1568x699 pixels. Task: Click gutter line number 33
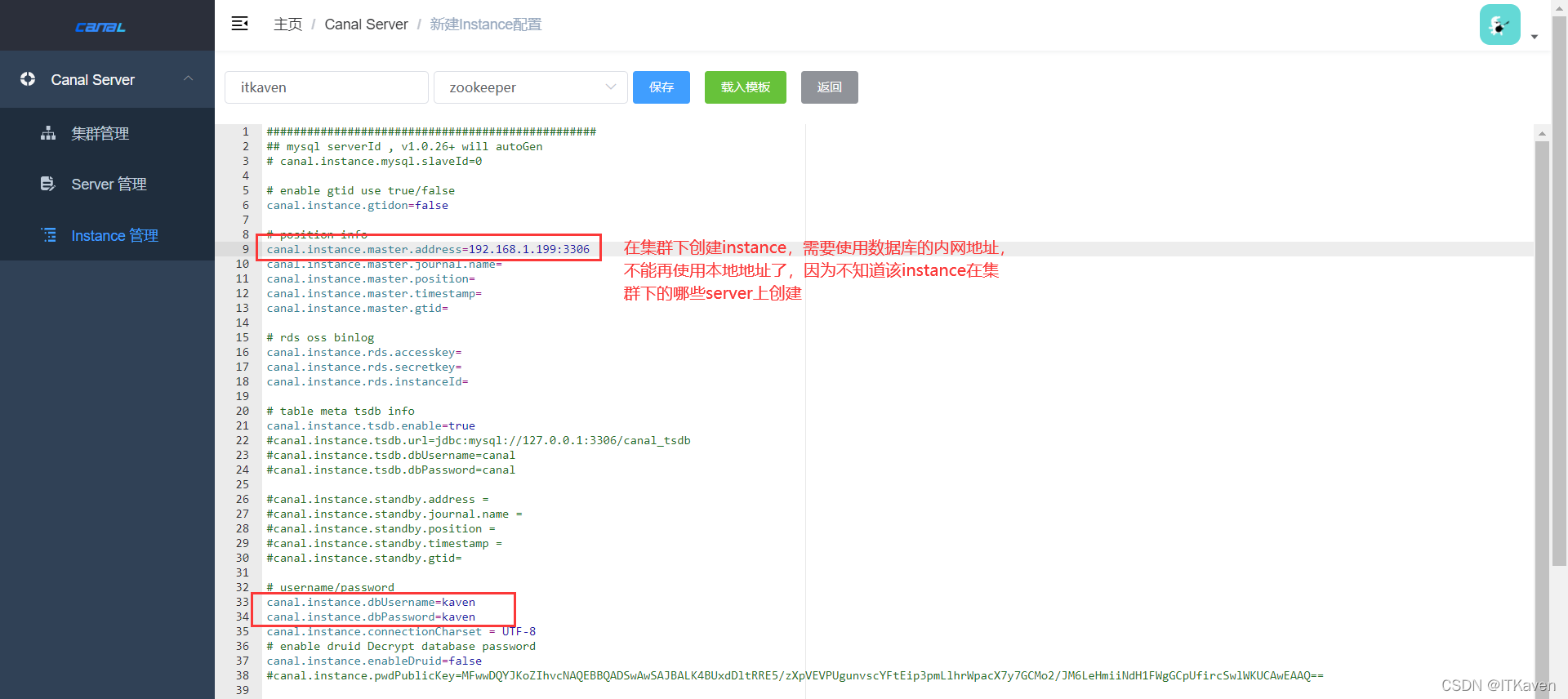point(242,602)
